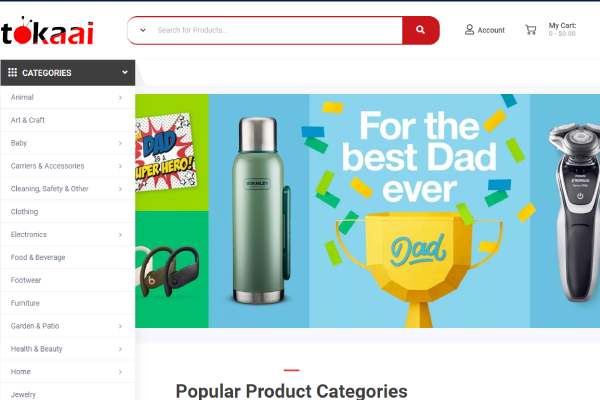Select the Clothing category
Screen dimensions: 600x400
point(24,212)
